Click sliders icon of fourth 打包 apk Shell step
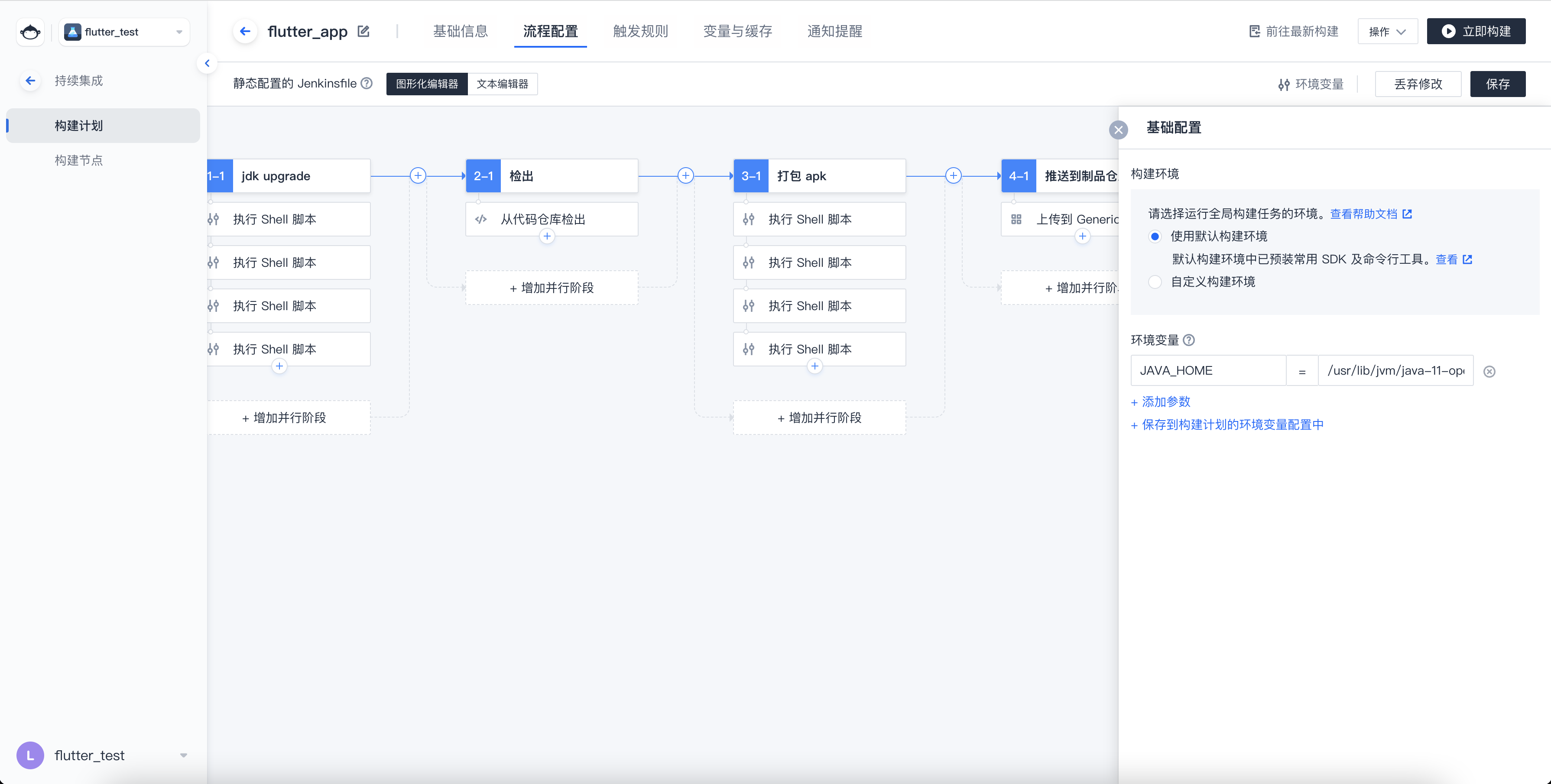The height and width of the screenshot is (784, 1551). tap(748, 349)
